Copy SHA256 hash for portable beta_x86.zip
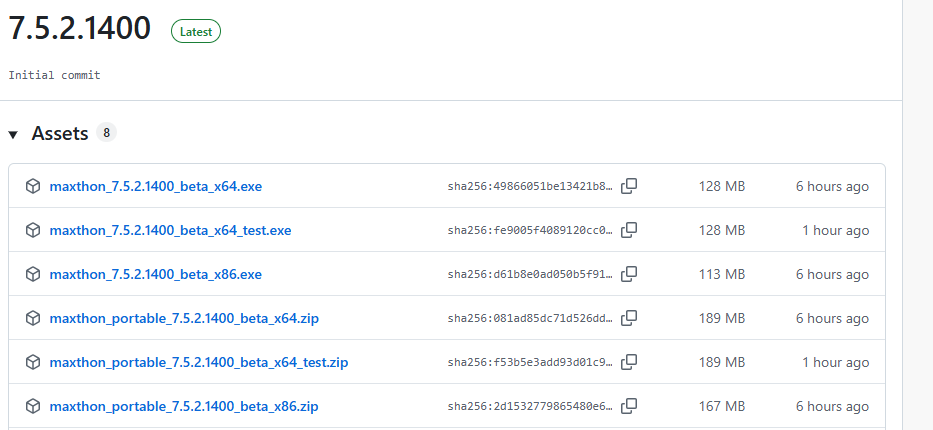Image resolution: width=933 pixels, height=430 pixels. coord(629,406)
